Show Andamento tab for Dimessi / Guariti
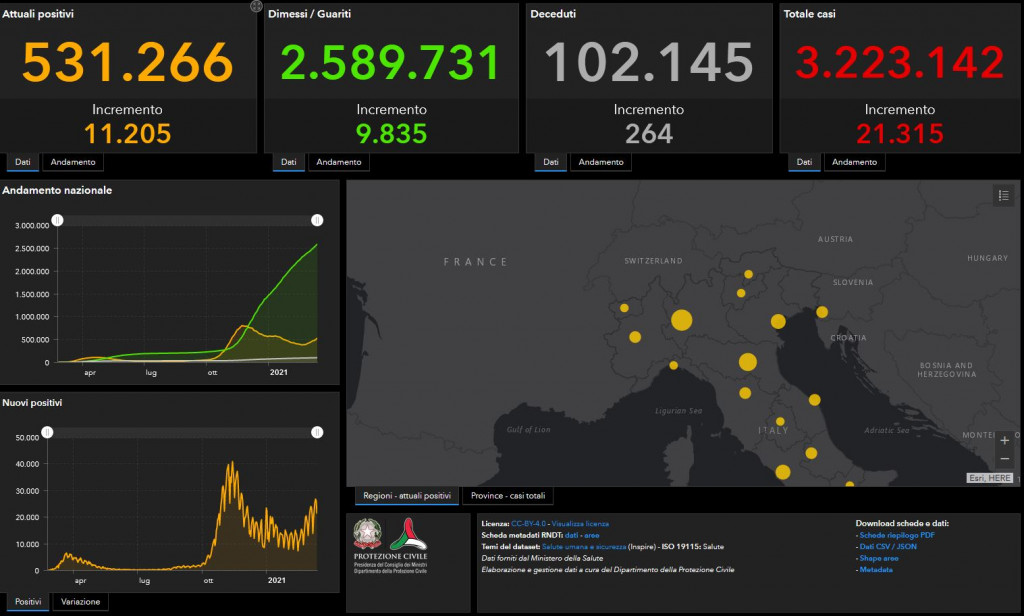The image size is (1024, 616). 337,162
